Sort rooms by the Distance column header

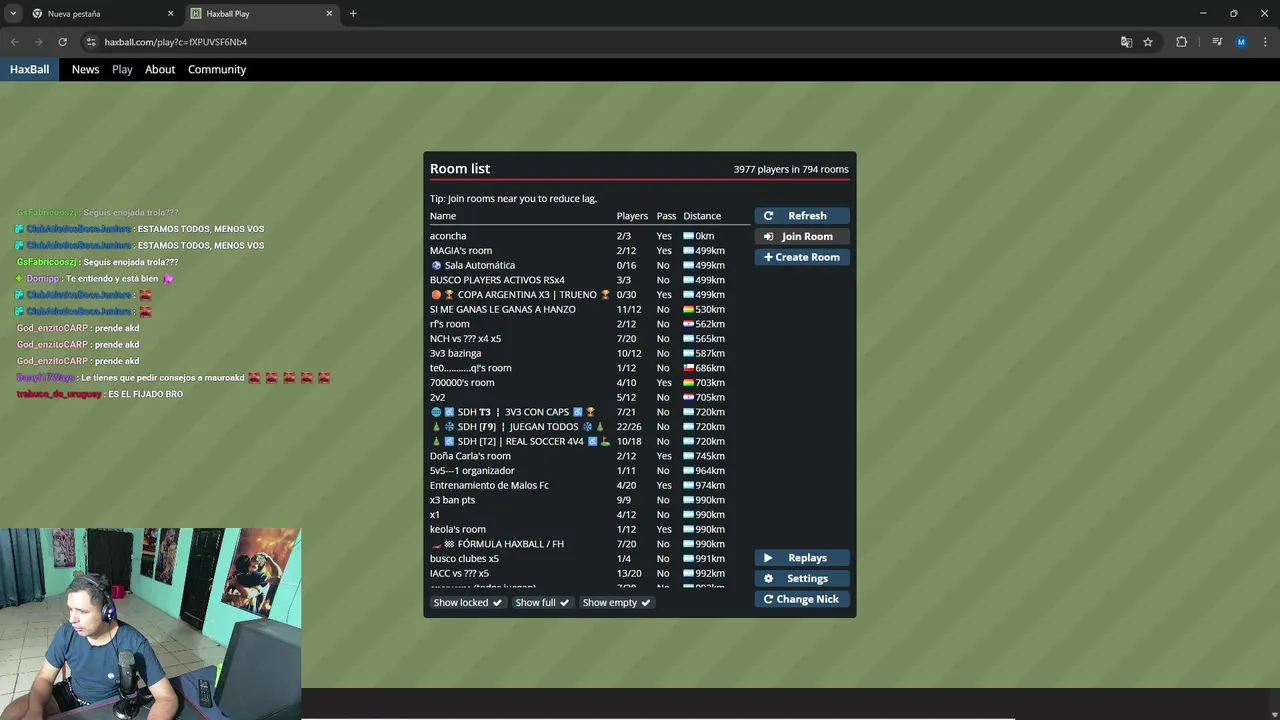(702, 216)
